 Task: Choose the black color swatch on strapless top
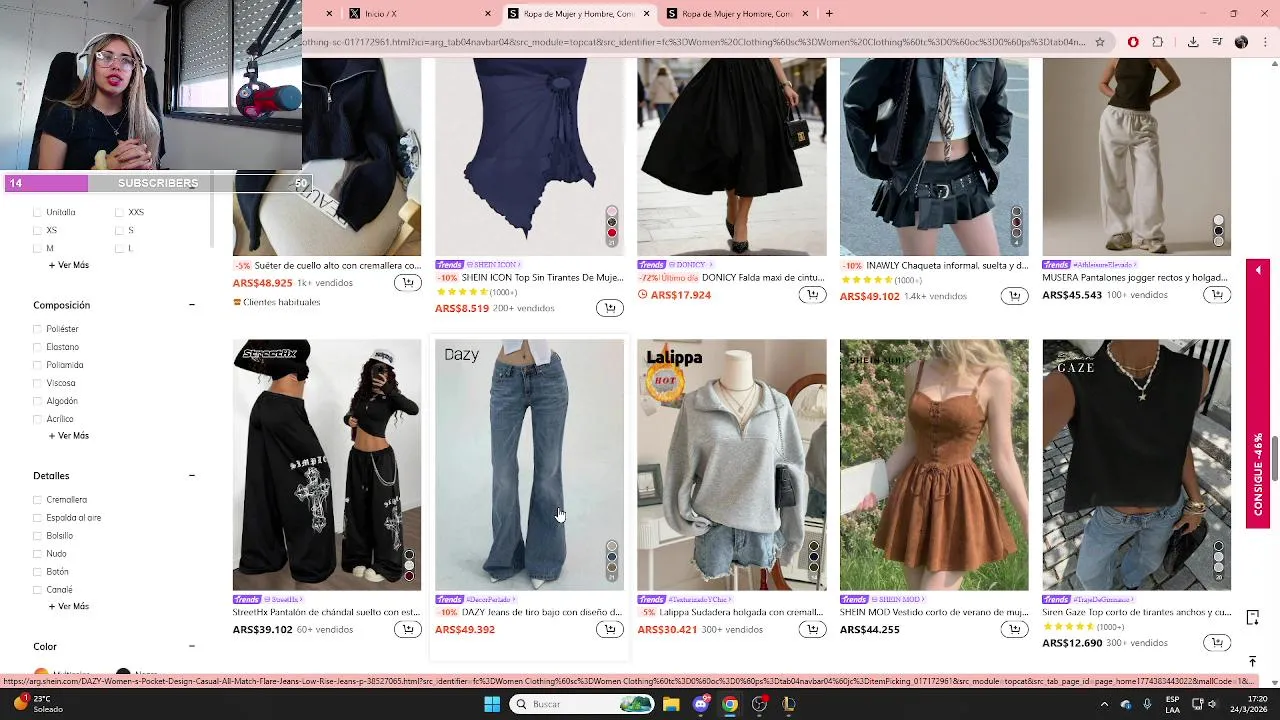(612, 222)
